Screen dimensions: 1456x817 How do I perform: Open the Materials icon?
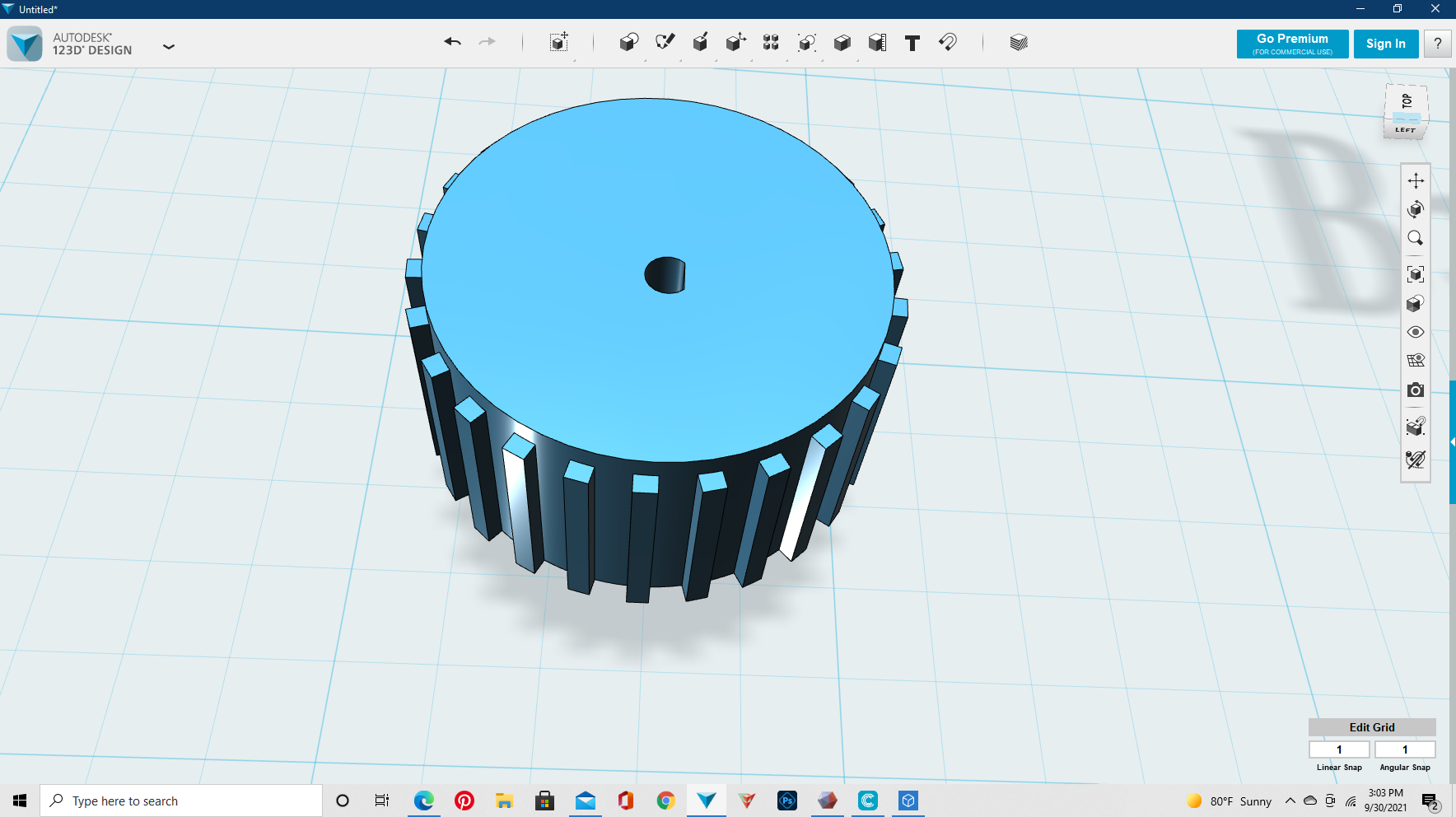click(x=1018, y=43)
